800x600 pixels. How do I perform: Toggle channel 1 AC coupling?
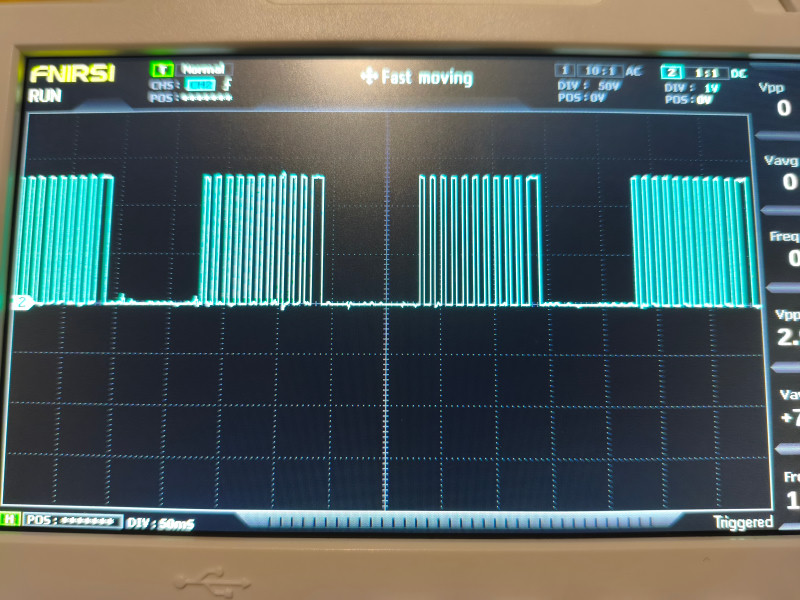(633, 71)
